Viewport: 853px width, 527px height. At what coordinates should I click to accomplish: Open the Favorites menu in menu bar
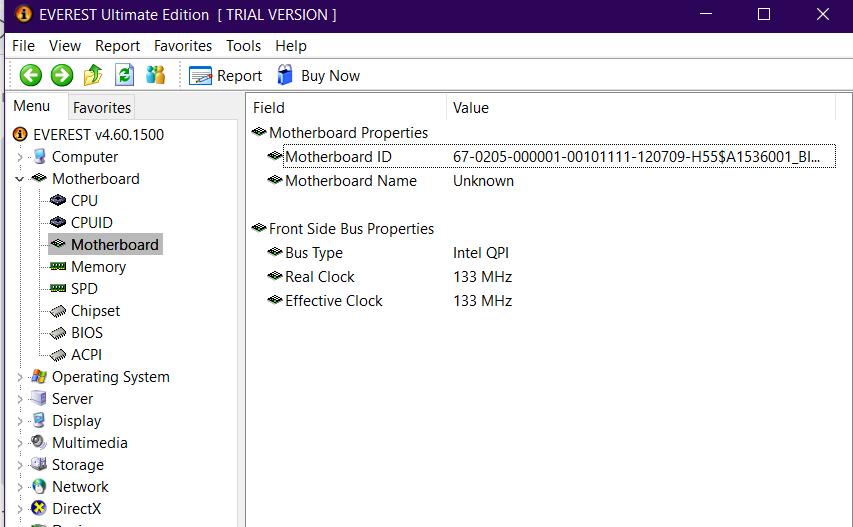tap(183, 46)
